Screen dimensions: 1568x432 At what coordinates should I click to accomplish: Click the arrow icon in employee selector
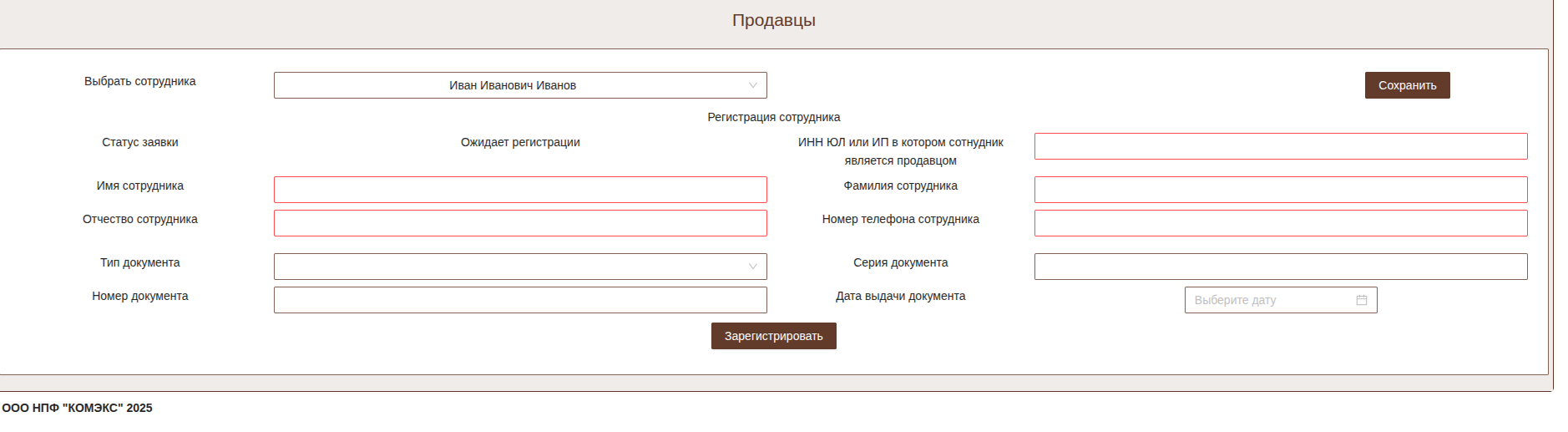click(x=752, y=85)
